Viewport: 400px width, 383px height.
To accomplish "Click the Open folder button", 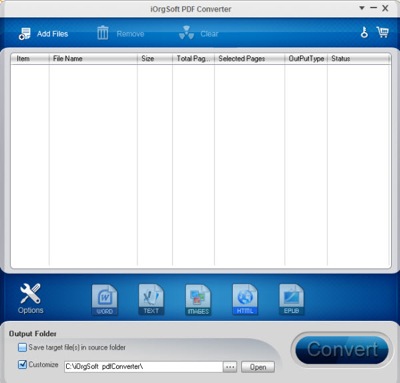I will [258, 367].
